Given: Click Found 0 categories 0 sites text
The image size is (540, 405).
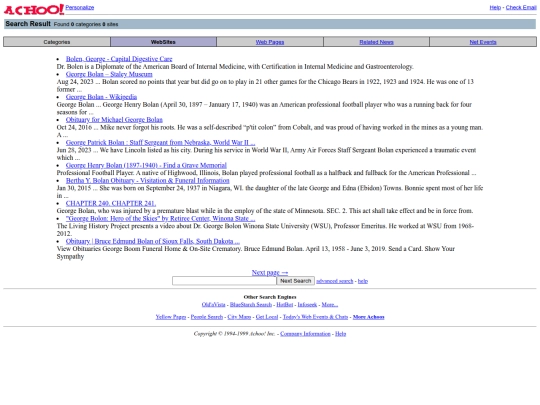Looking at the screenshot, I should (86, 24).
